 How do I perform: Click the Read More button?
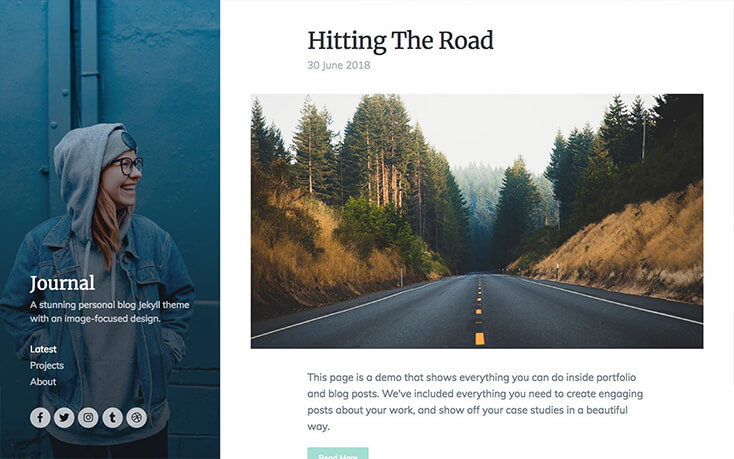coord(338,453)
